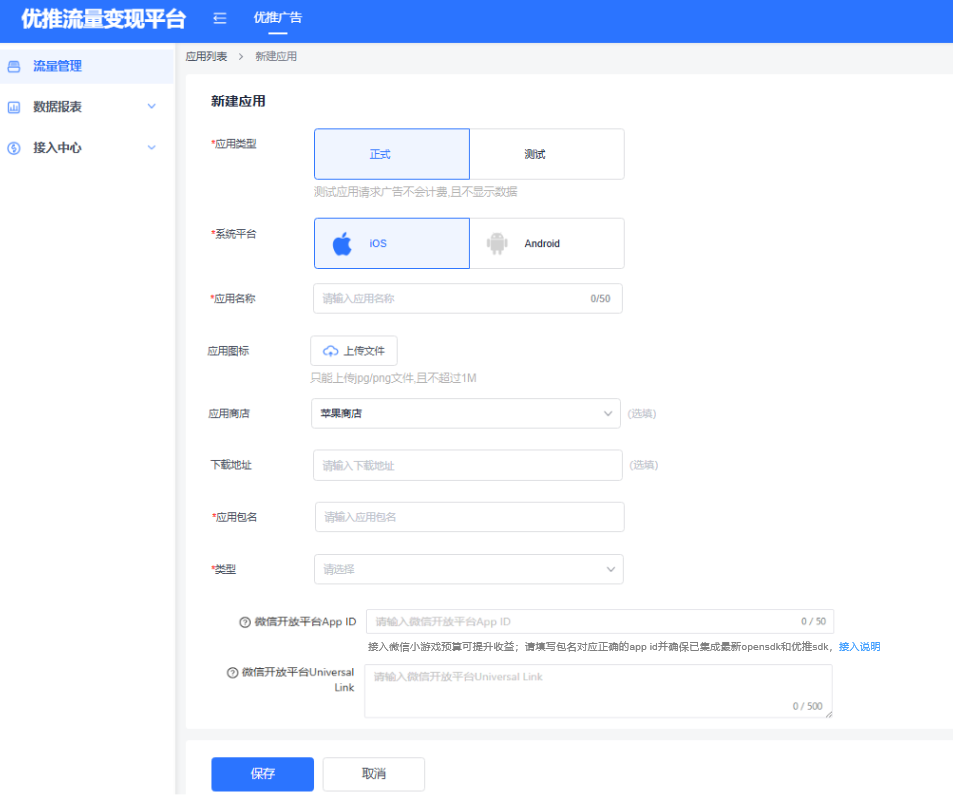953x796 pixels.
Task: Click the 接入中心 coin icon
Action: click(14, 148)
